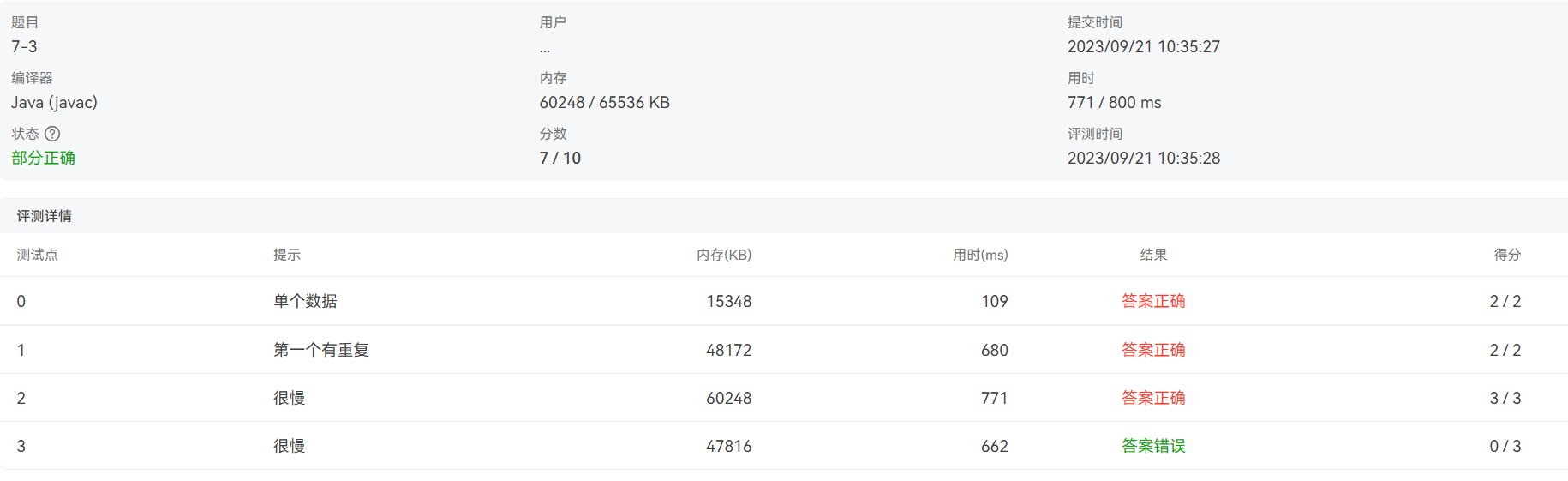The height and width of the screenshot is (481, 1568).
Task: Select the 第一个有重复 test case row
Action: [321, 350]
